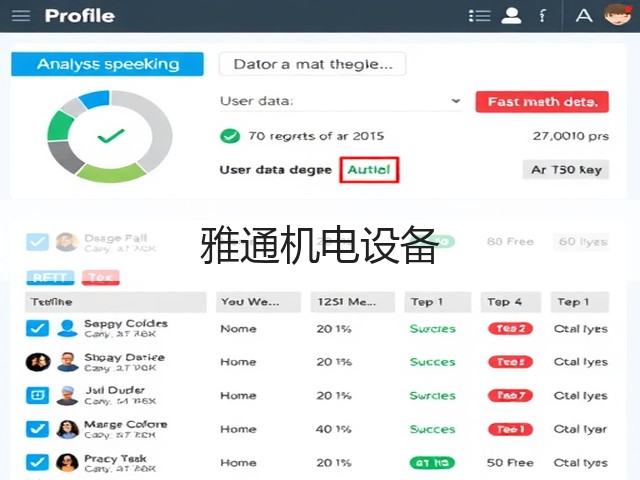Click the blue robot icon in Jul Duder row

coord(38,395)
